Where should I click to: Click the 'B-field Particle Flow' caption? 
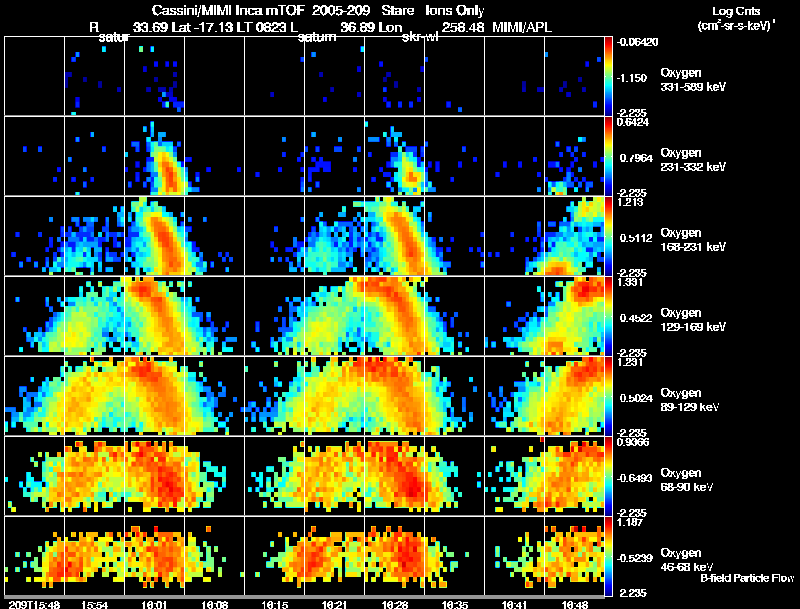click(x=747, y=578)
